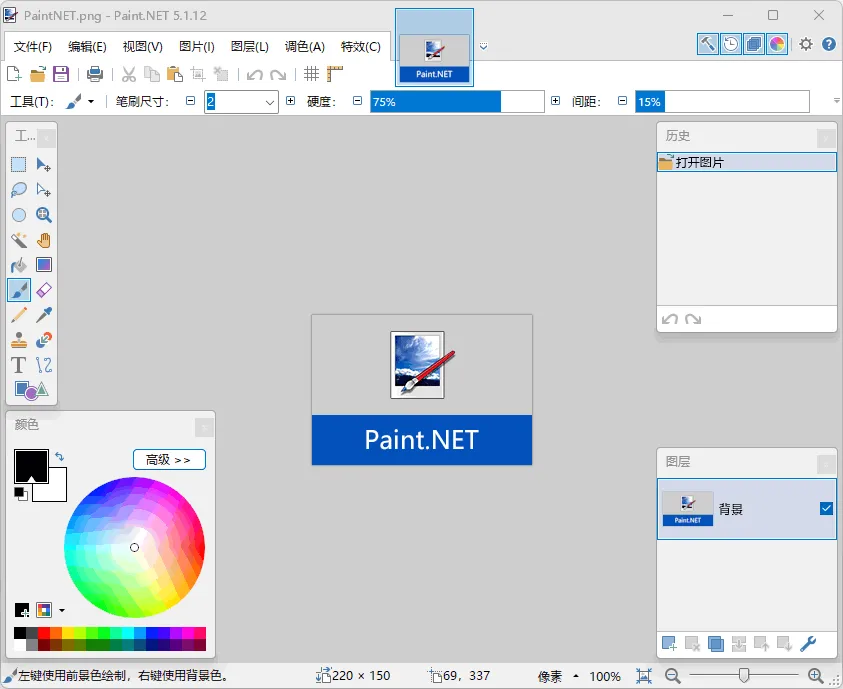Click the Print icon
Viewport: 843px width, 689px height.
coord(95,74)
